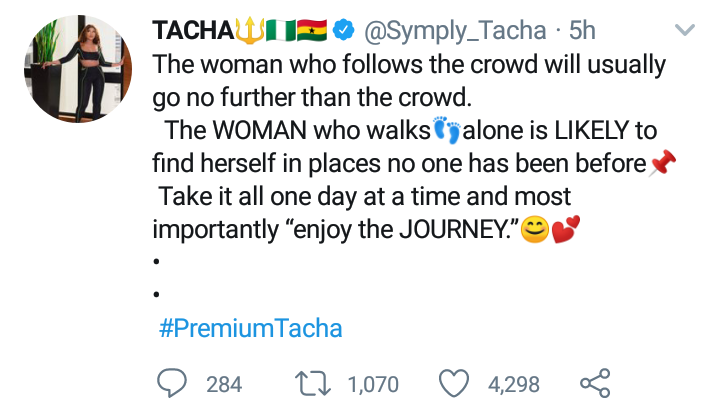
Task: Open Tacha's profile picture
Action: coord(78,69)
